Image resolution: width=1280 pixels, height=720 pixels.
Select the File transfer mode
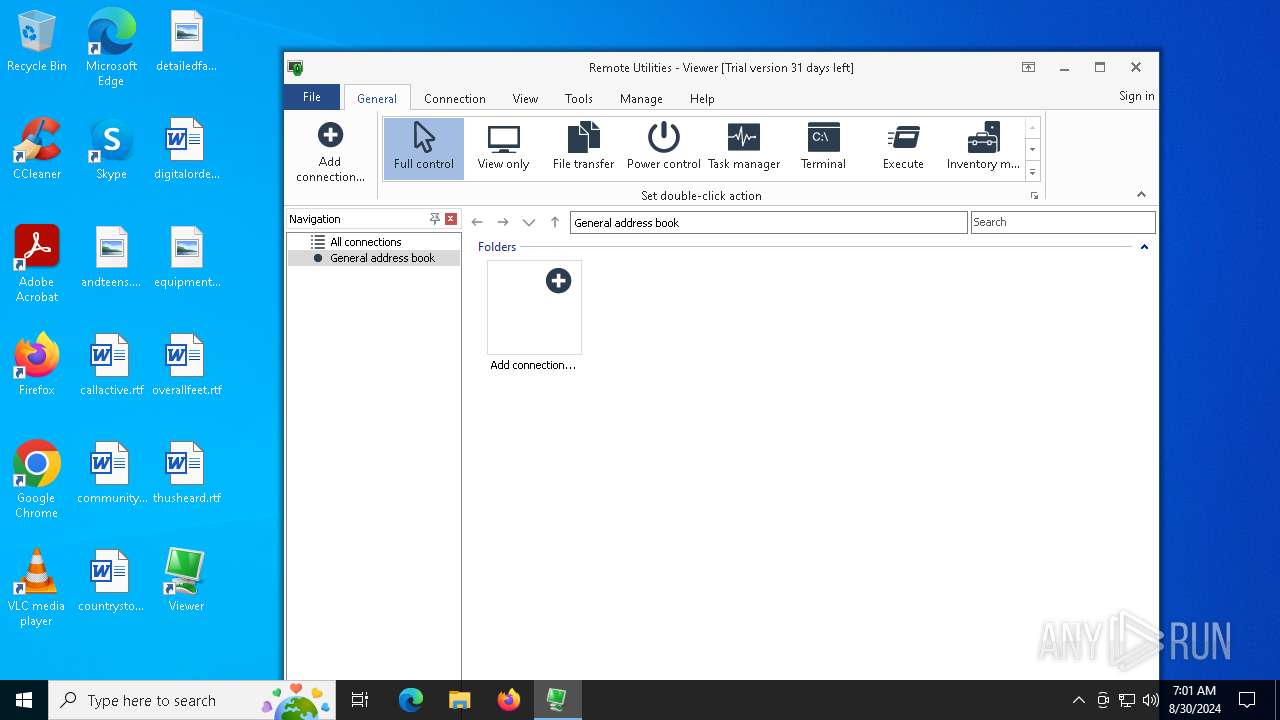click(x=583, y=148)
